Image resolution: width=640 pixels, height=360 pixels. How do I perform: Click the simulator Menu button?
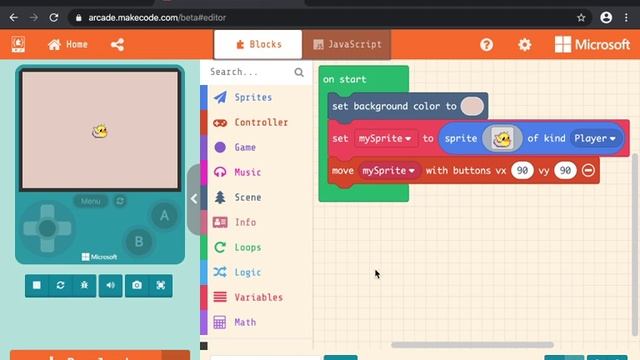91,201
